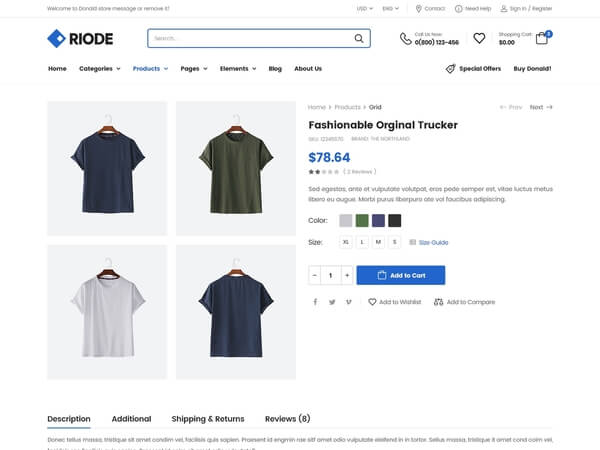Expand the Categories menu dropdown
600x450 pixels.
99,68
